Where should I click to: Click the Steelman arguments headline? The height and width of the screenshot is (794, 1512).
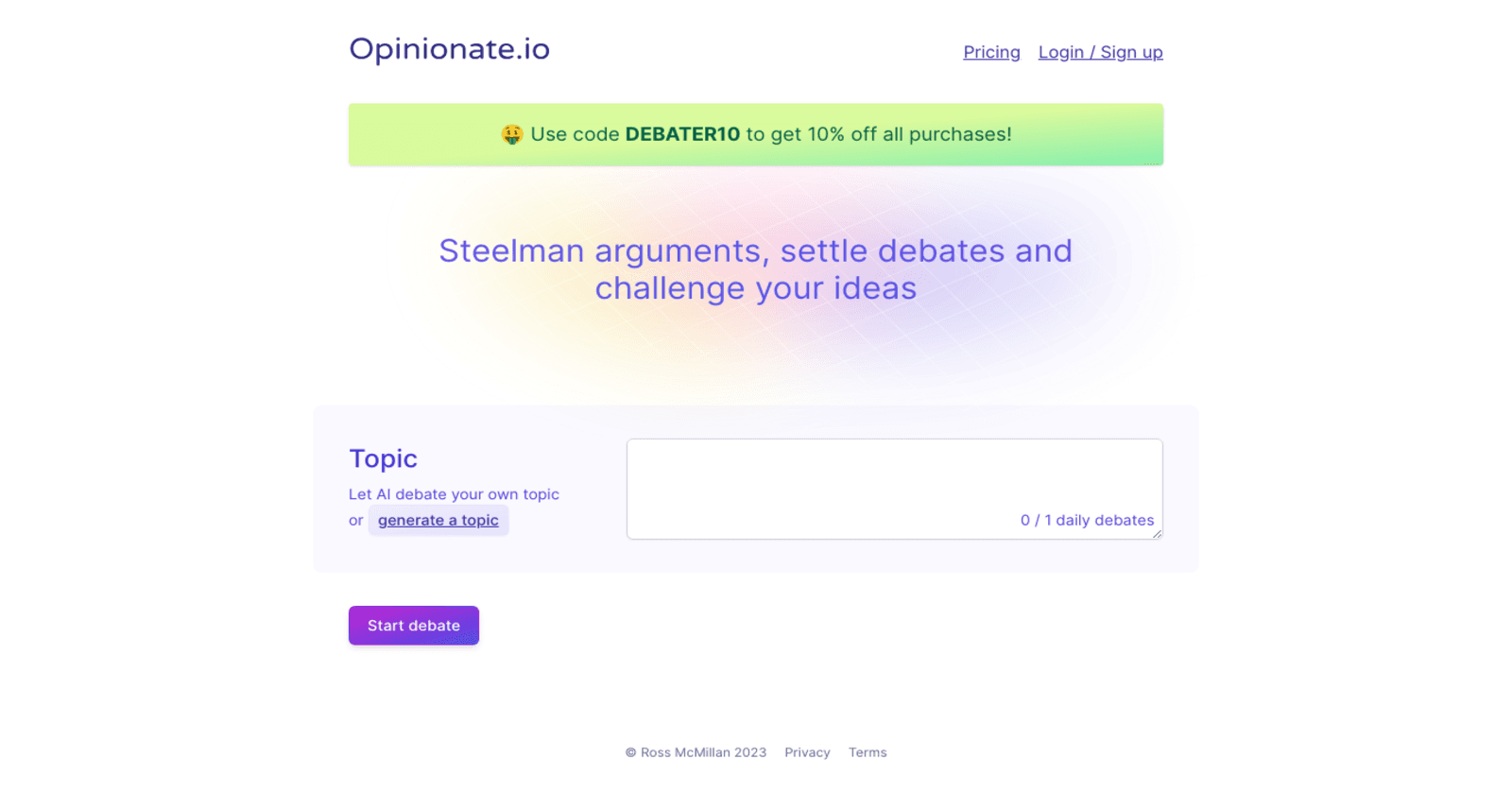point(755,268)
